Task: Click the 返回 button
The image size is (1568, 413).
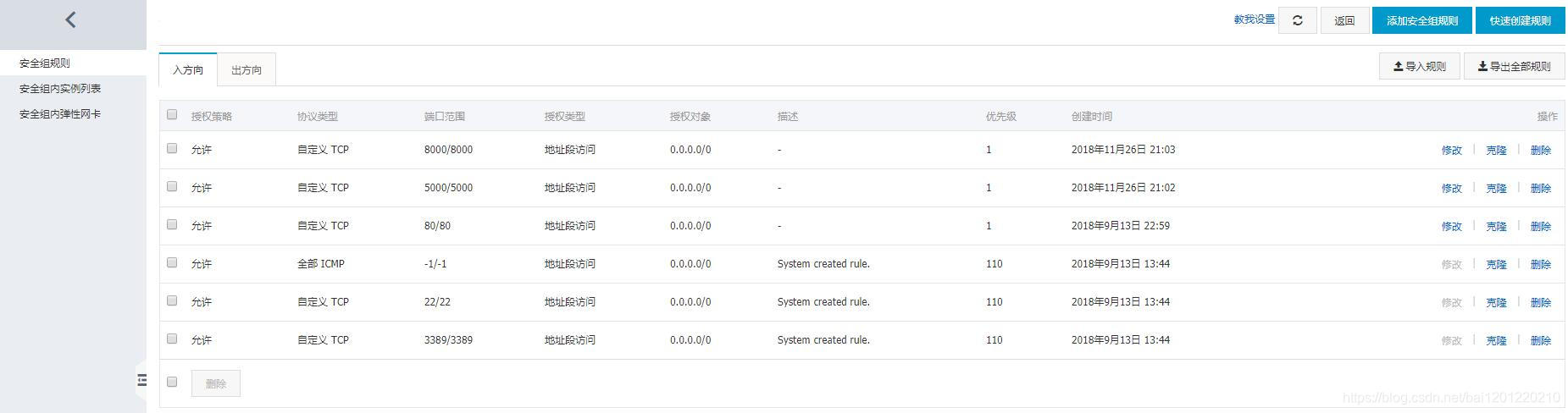Action: (x=1344, y=20)
